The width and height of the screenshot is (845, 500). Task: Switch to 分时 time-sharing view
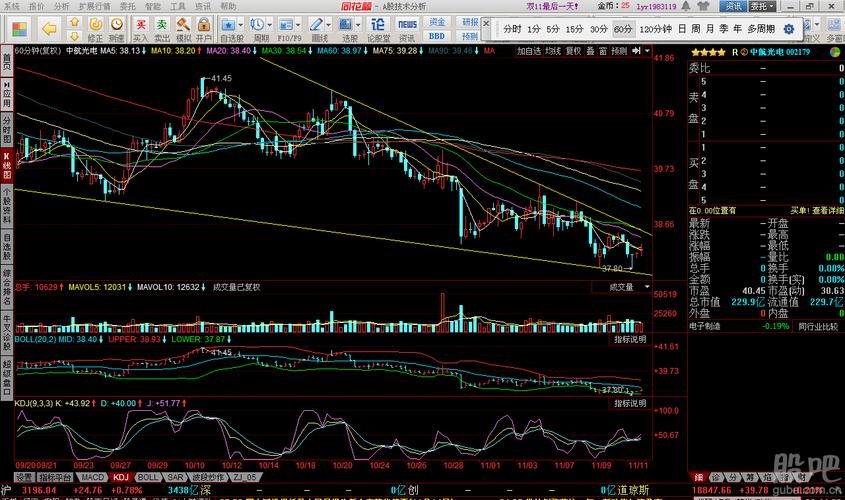coord(512,29)
